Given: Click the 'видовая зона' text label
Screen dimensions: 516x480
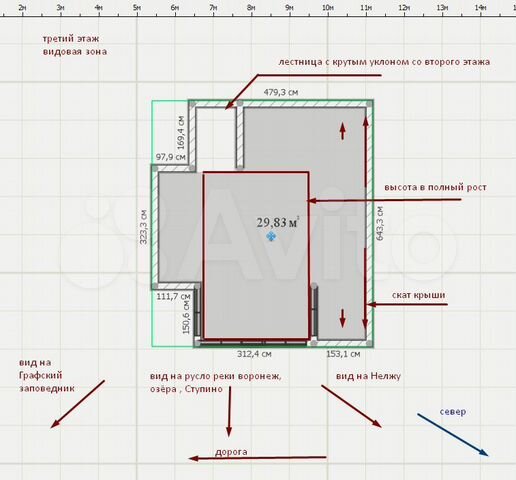Looking at the screenshot, I should tap(75, 52).
